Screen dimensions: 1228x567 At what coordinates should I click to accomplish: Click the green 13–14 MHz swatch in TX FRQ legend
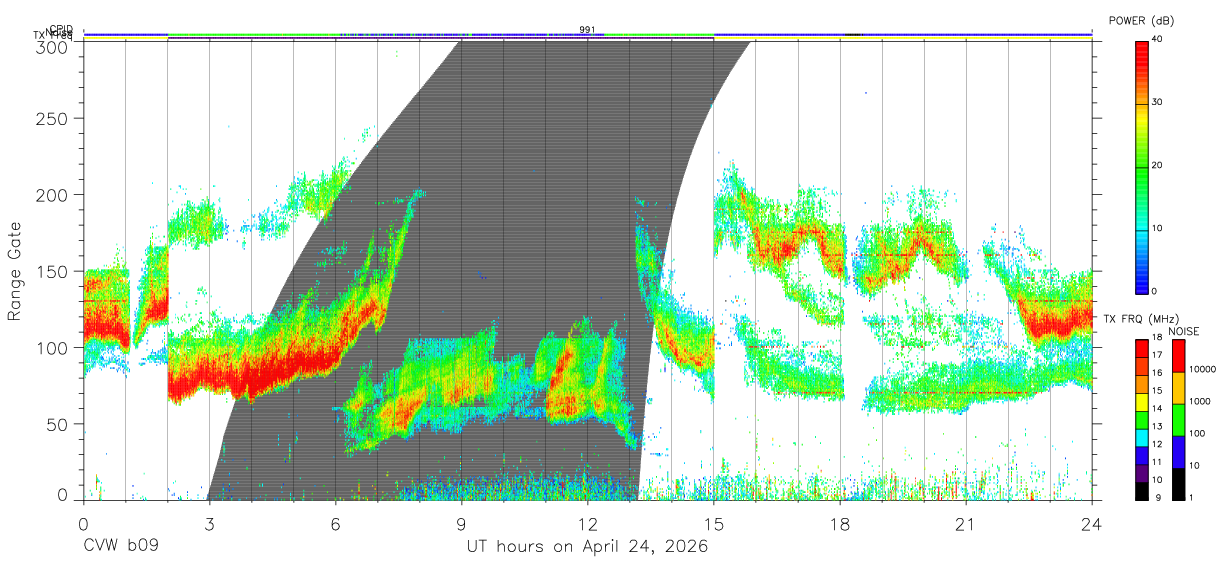point(1141,420)
